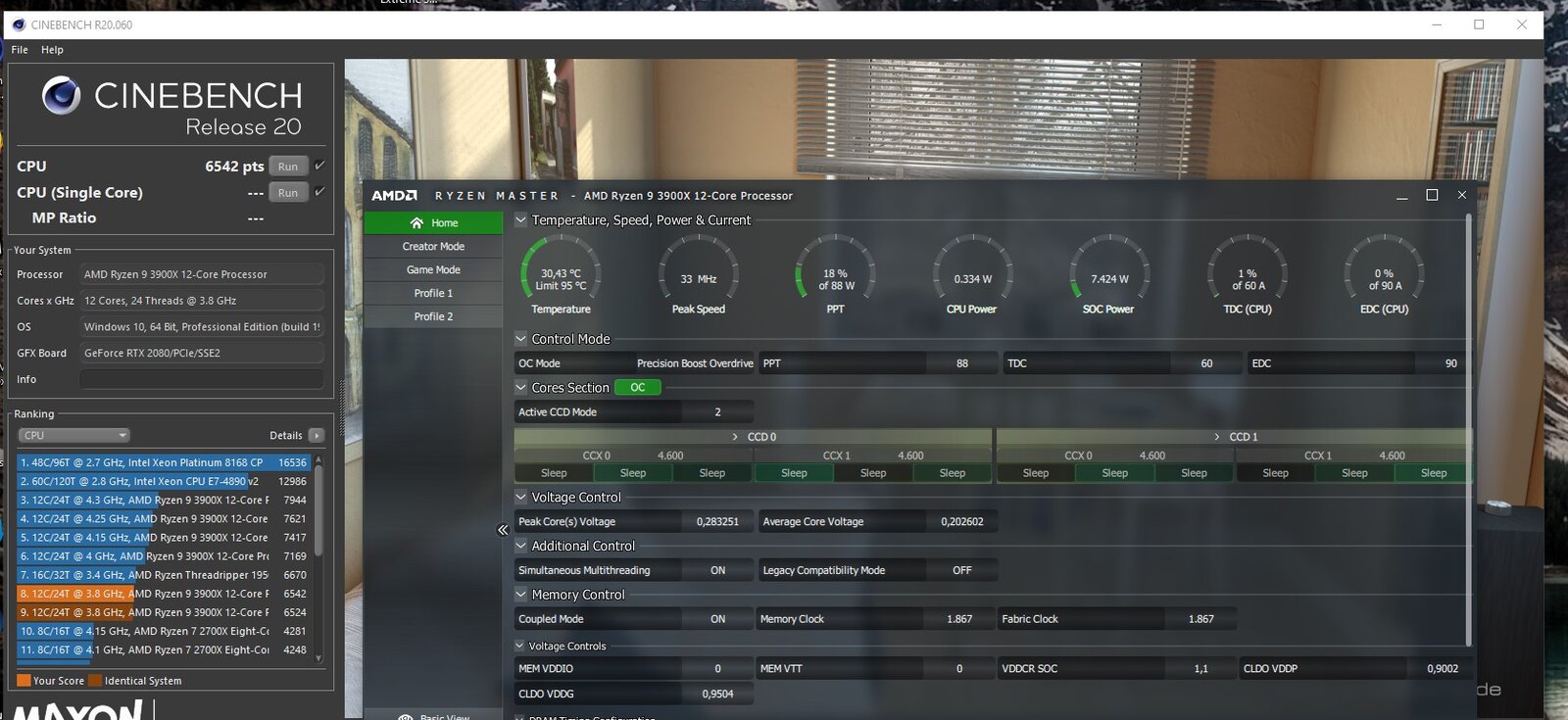This screenshot has width=1568, height=720.
Task: Collapse the Ryzen Master sidebar with double-chevron
Action: [503, 530]
